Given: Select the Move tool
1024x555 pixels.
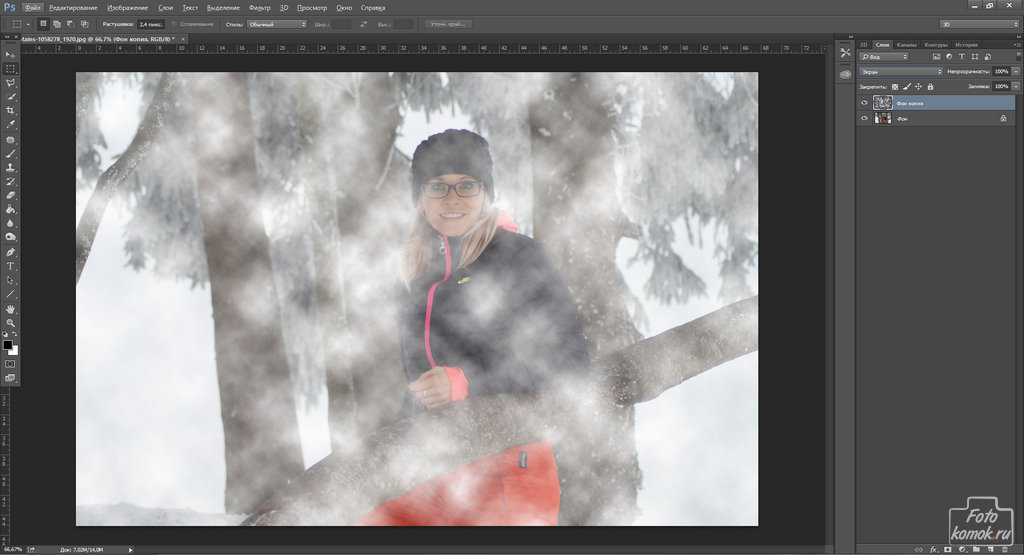Looking at the screenshot, I should [10, 54].
